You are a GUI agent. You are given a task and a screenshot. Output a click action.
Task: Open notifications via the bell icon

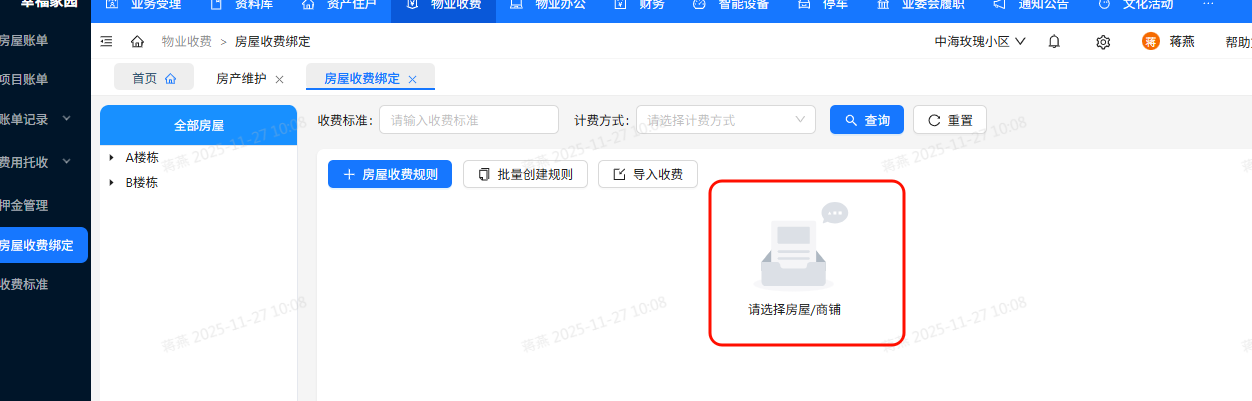coord(1054,42)
